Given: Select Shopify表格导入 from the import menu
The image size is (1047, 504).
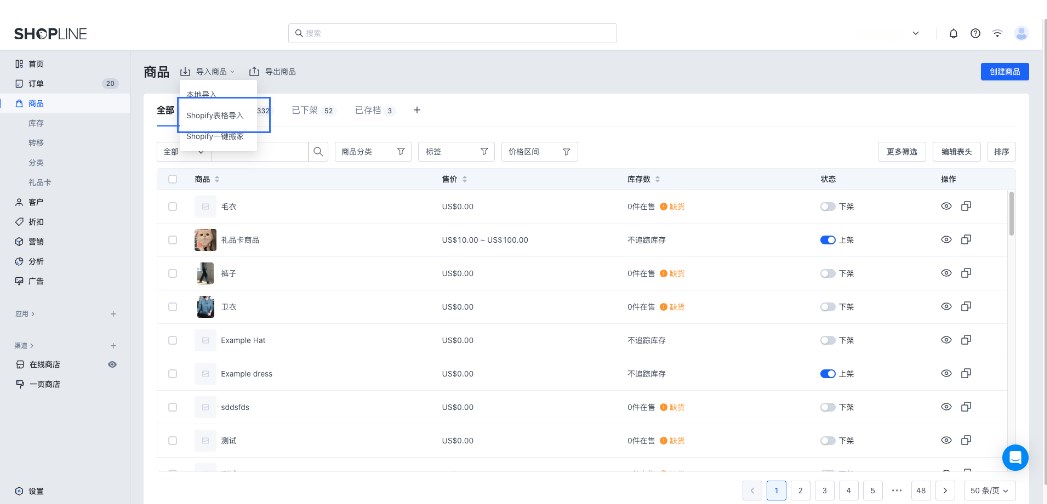Looking at the screenshot, I should point(225,115).
